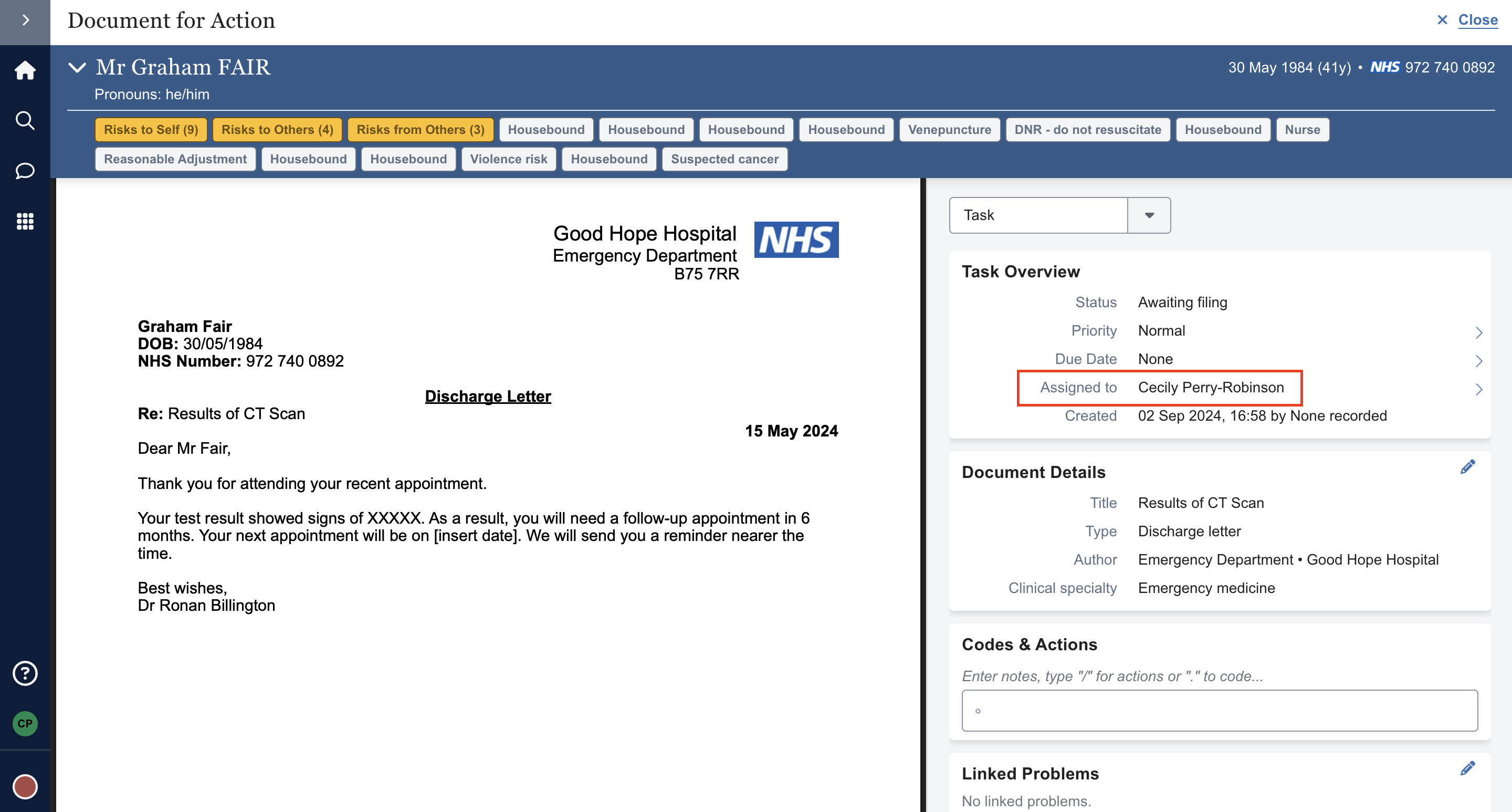Viewport: 1512px width, 812px height.
Task: Focus the Codes & Actions notes field
Action: (1219, 711)
